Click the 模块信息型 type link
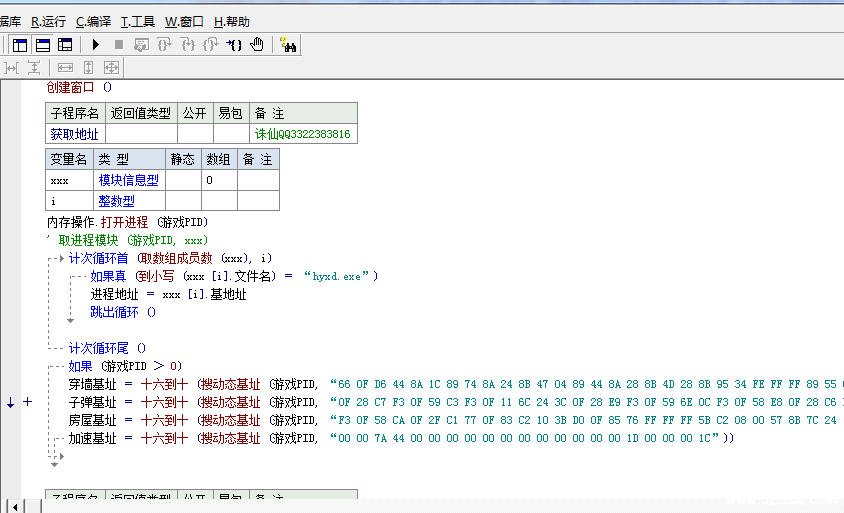 click(128, 181)
